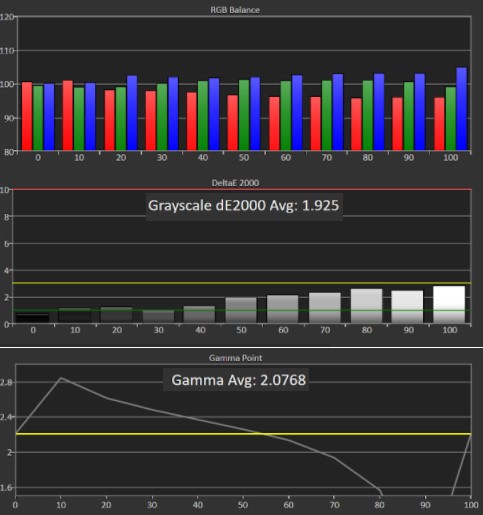Click the green bar at 60 in RGB Balance
483x515 pixels.
[x=286, y=116]
